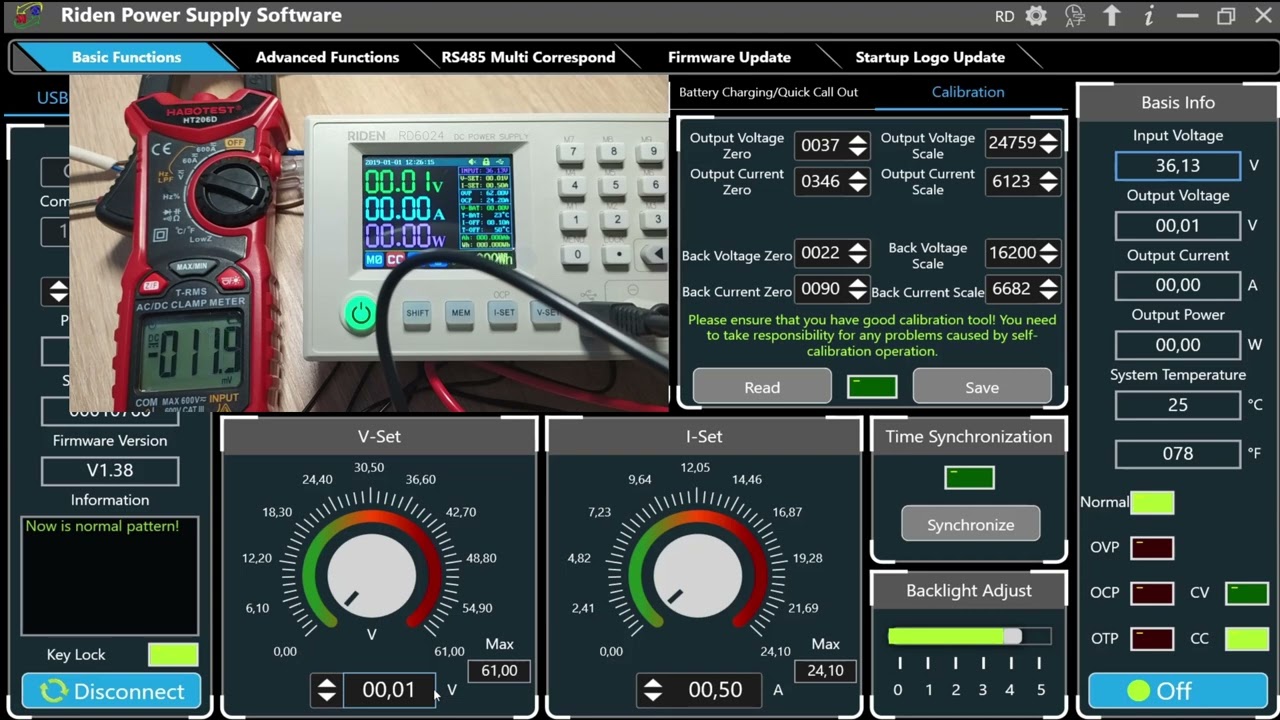Open the Firmware Update tab
1280x720 pixels.
tap(729, 57)
